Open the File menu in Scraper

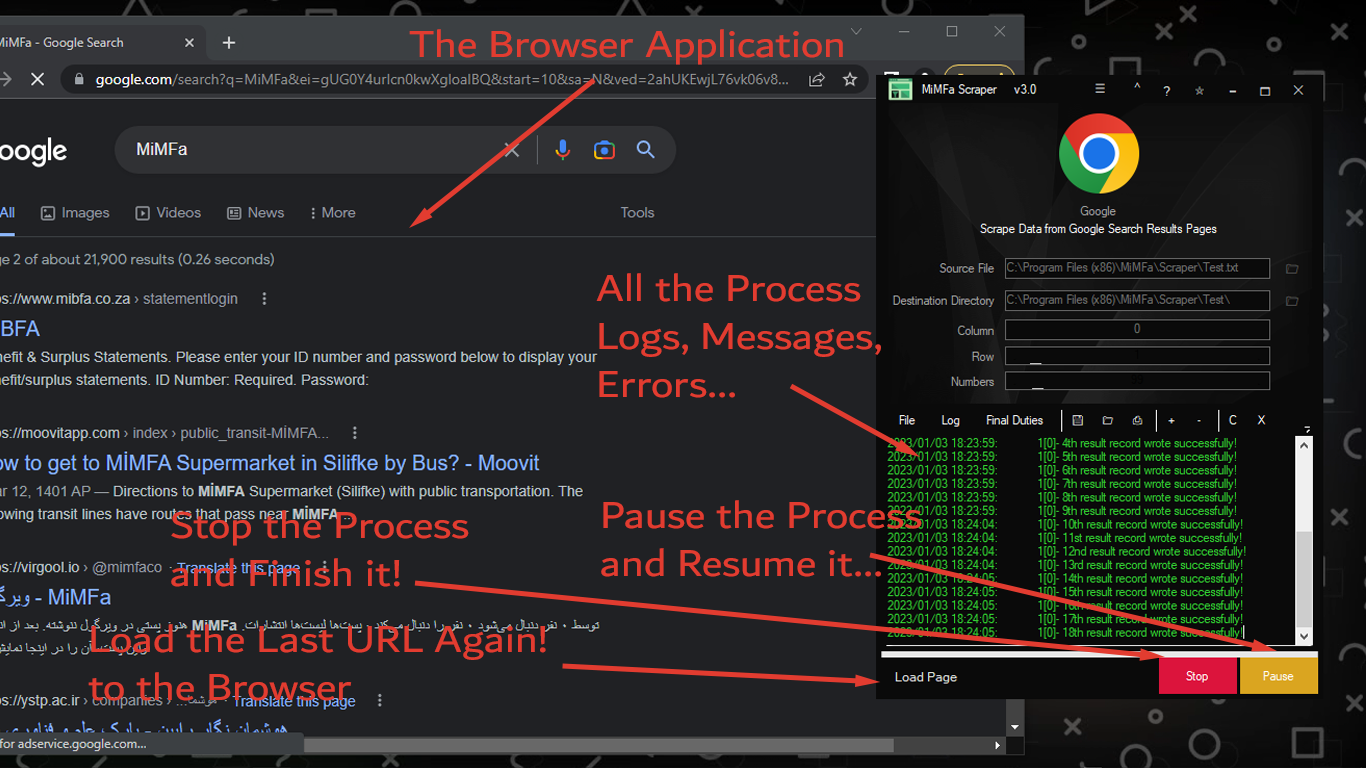(906, 421)
